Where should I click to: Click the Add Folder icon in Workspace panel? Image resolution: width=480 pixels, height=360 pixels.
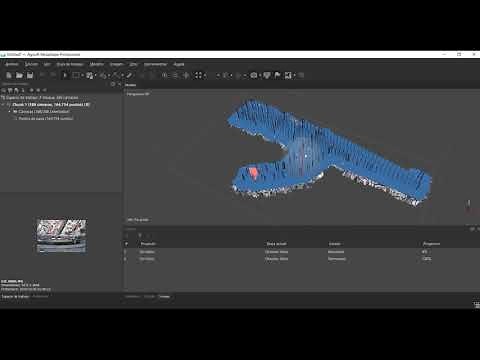(16, 90)
